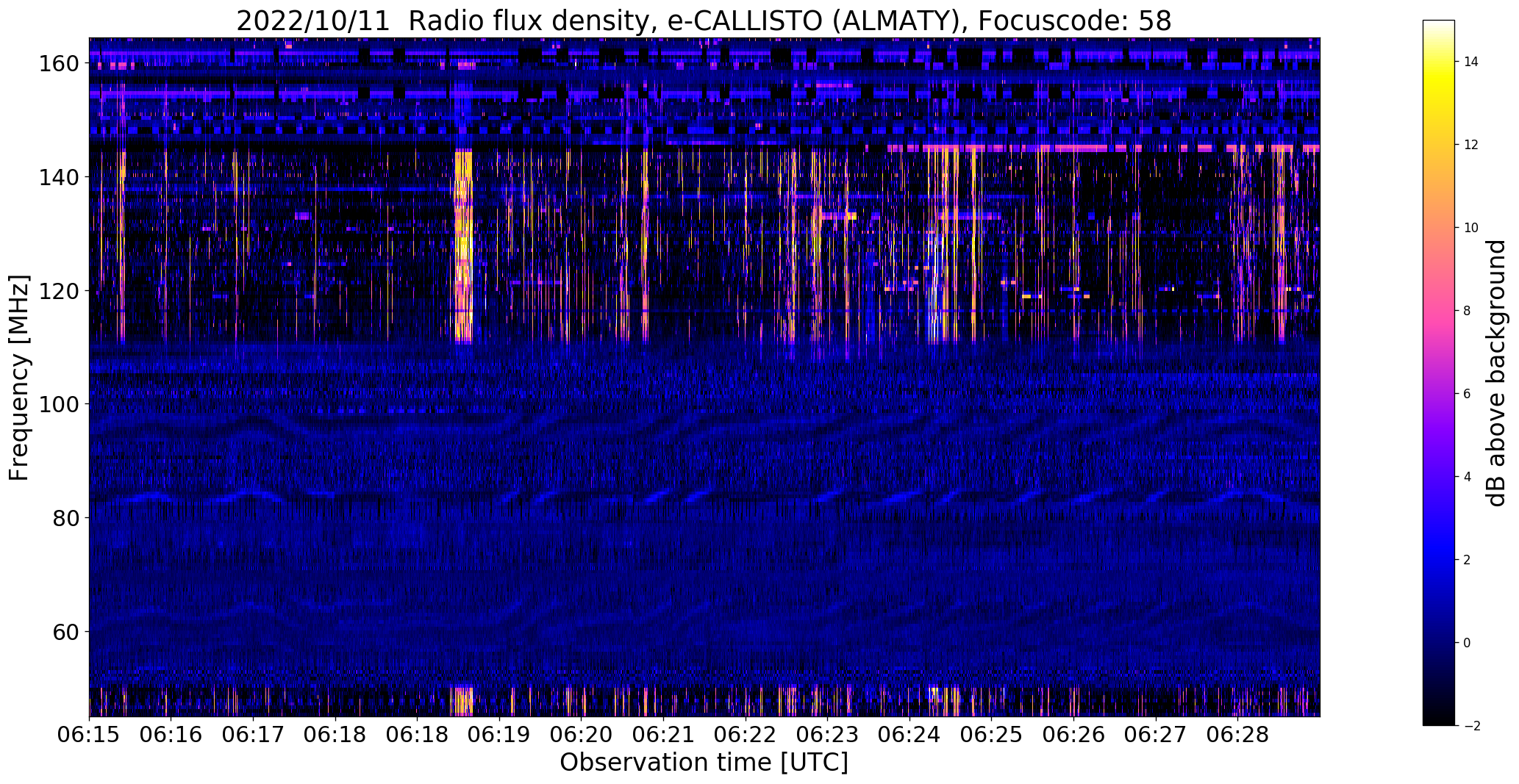Click the 06:15 time axis tick label
The width and height of the screenshot is (1519, 784).
[90, 736]
